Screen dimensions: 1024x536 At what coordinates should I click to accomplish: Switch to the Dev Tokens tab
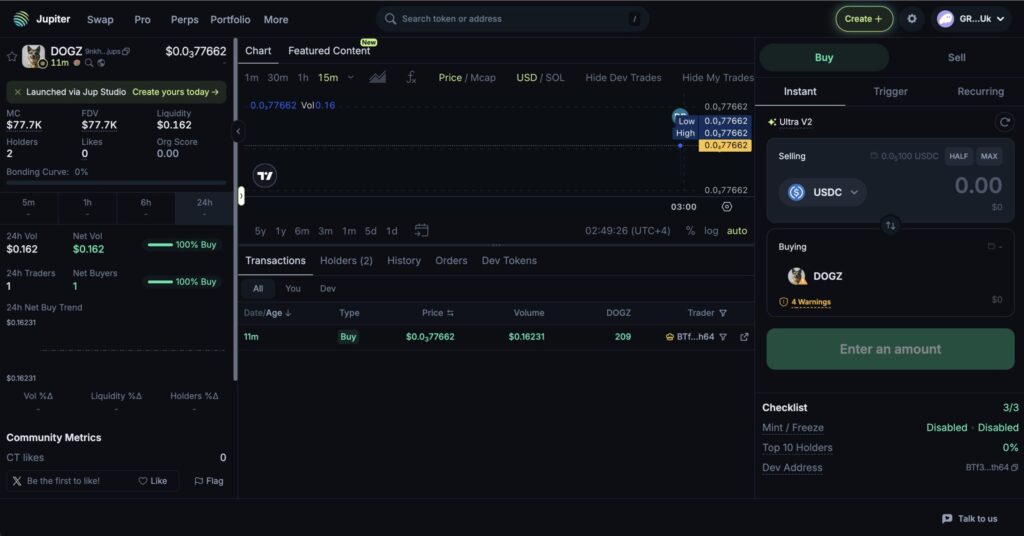pyautogui.click(x=509, y=260)
